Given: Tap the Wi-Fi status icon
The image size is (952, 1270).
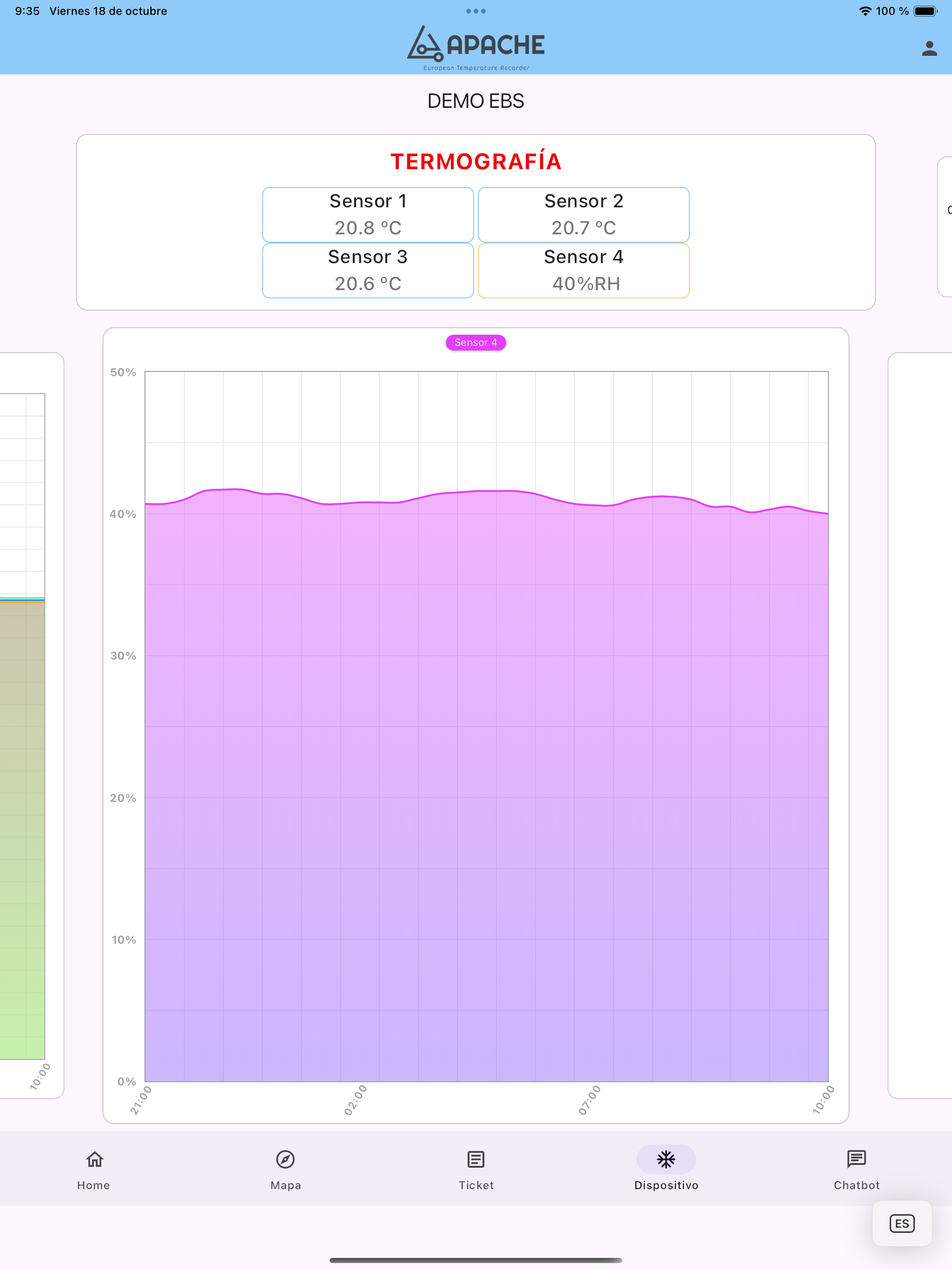Looking at the screenshot, I should pos(865,11).
